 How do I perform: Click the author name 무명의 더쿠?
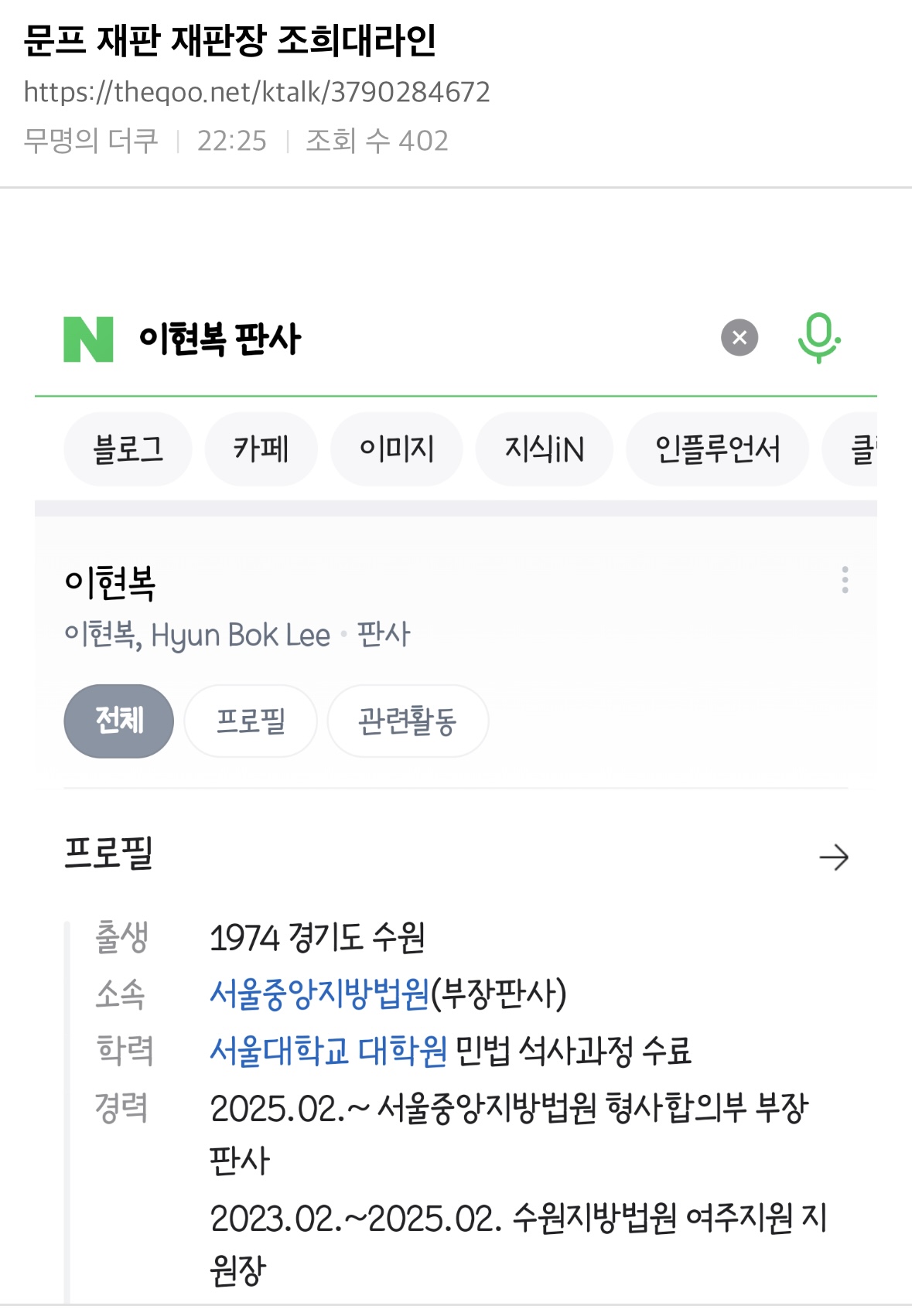(91, 141)
